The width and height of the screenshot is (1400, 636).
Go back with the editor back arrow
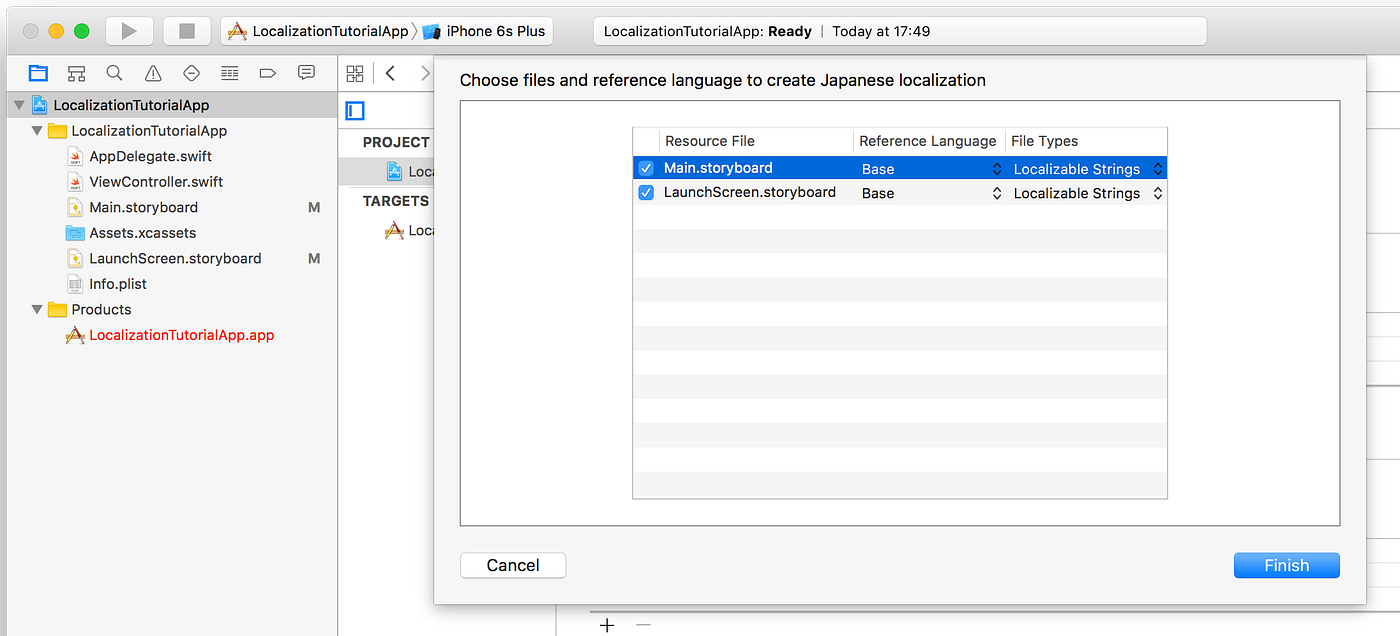pyautogui.click(x=391, y=73)
